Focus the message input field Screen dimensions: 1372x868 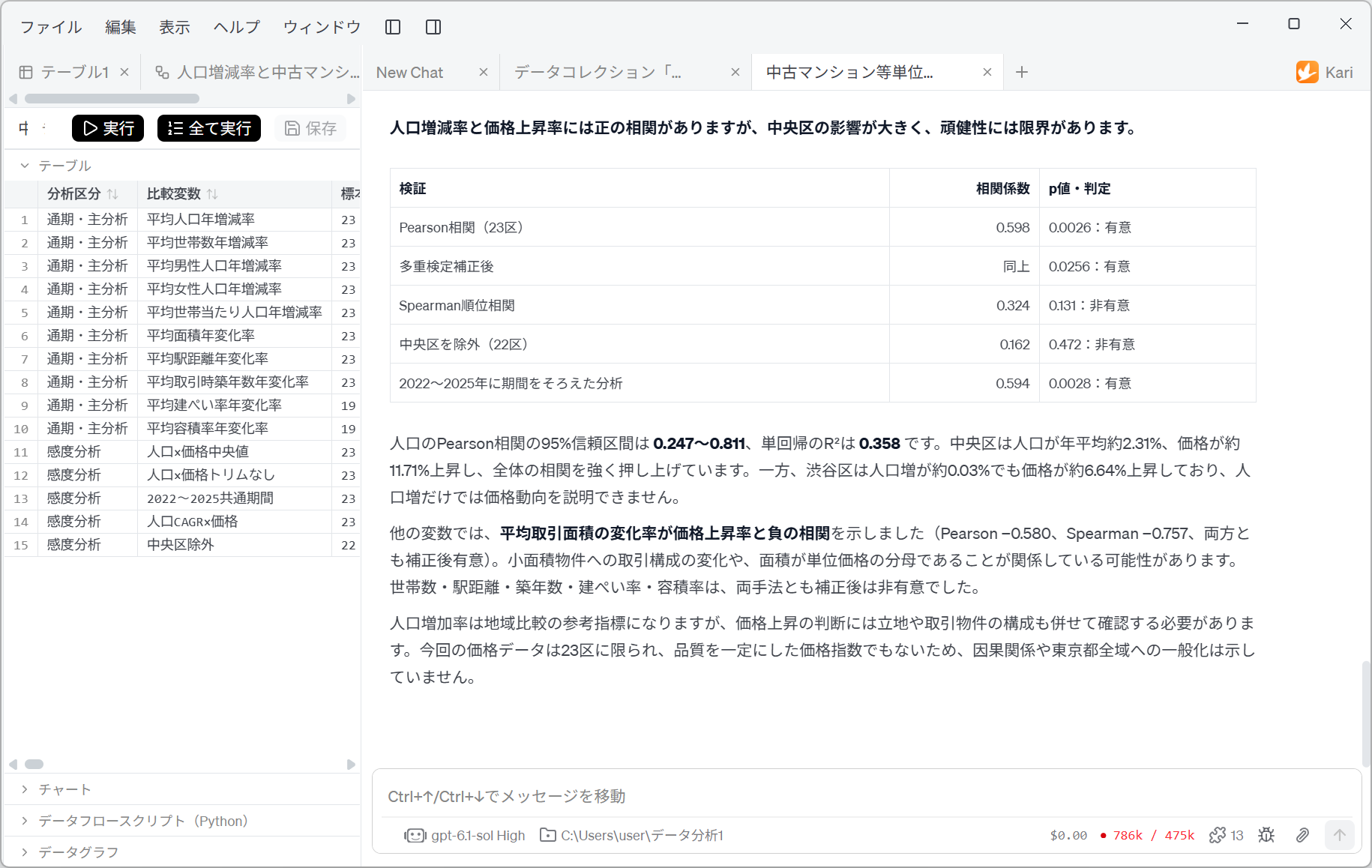pos(867,796)
